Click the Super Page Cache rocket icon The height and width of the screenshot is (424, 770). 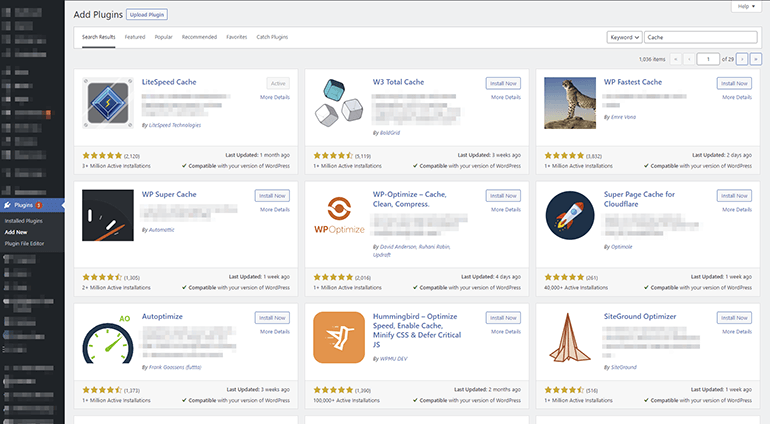(x=571, y=215)
